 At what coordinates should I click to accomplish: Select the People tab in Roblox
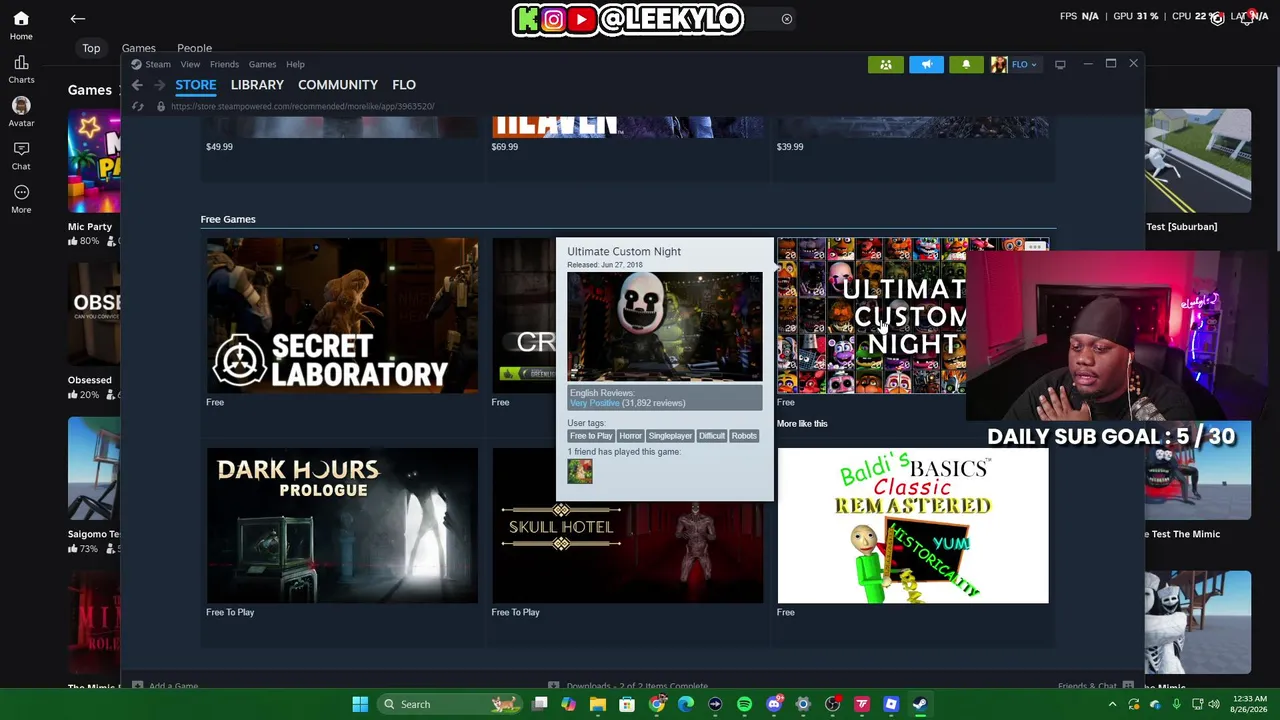tap(194, 48)
